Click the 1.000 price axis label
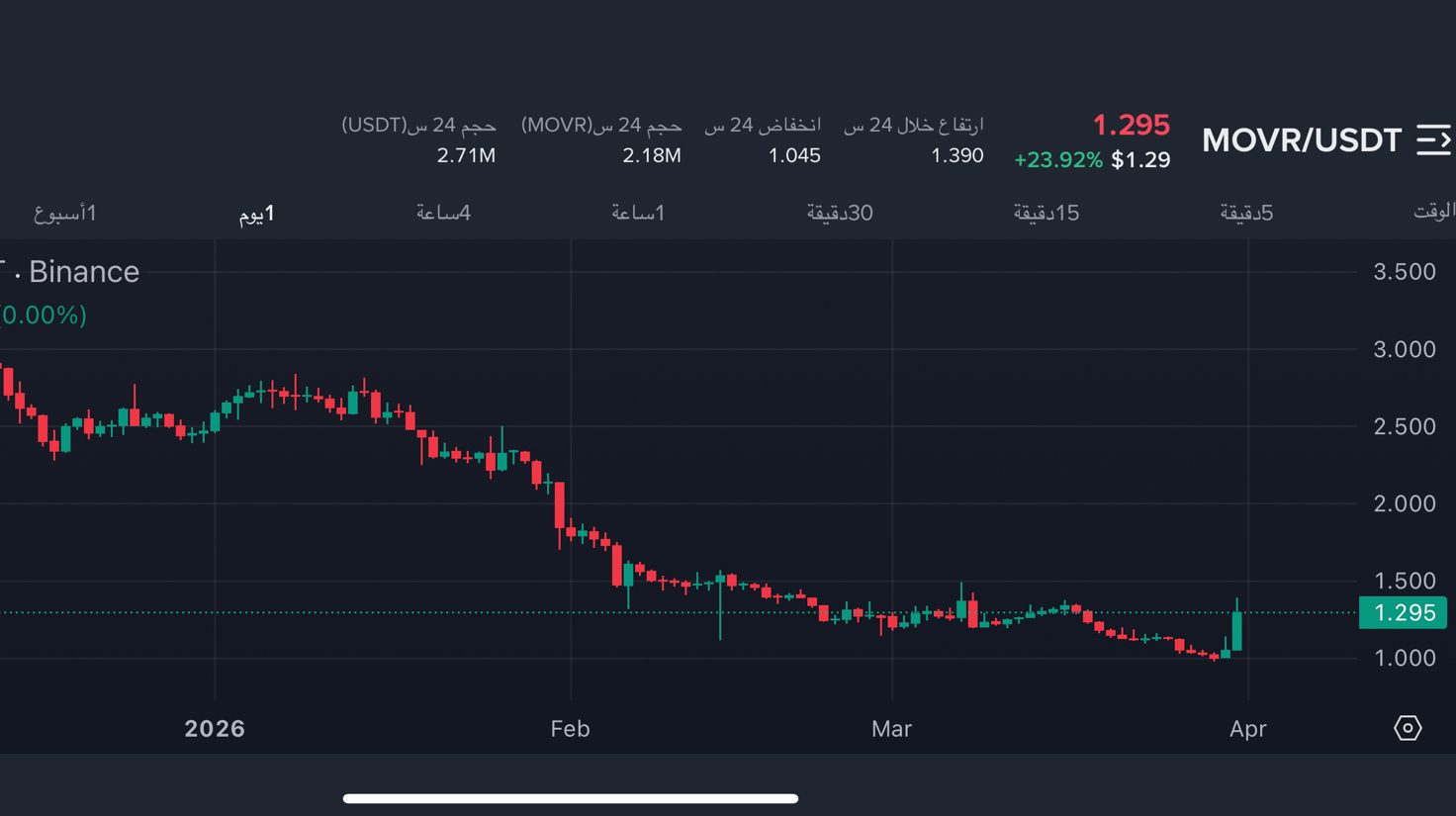The width and height of the screenshot is (1456, 816). tap(1404, 658)
